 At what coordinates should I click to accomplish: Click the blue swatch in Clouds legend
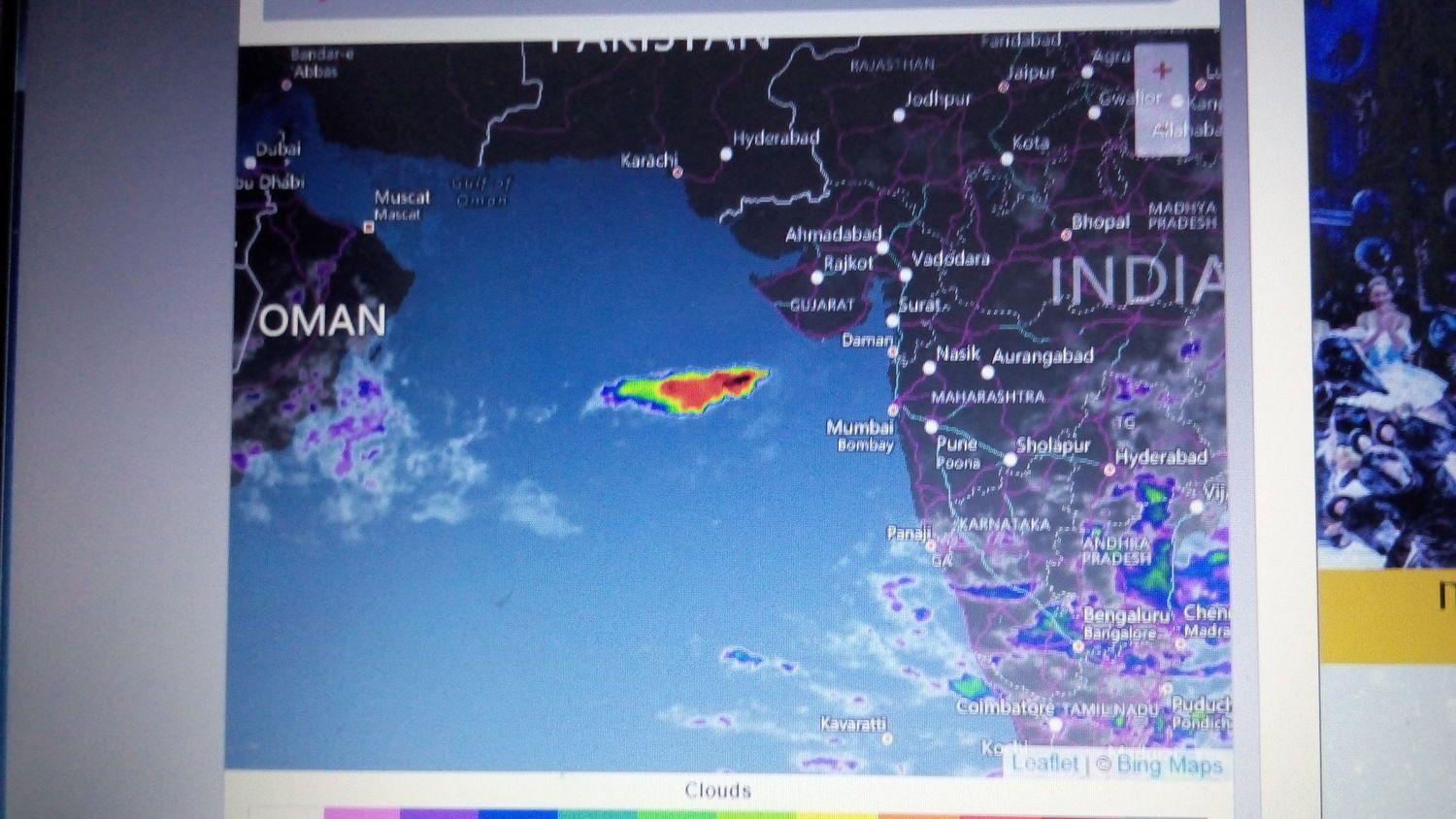point(519,813)
